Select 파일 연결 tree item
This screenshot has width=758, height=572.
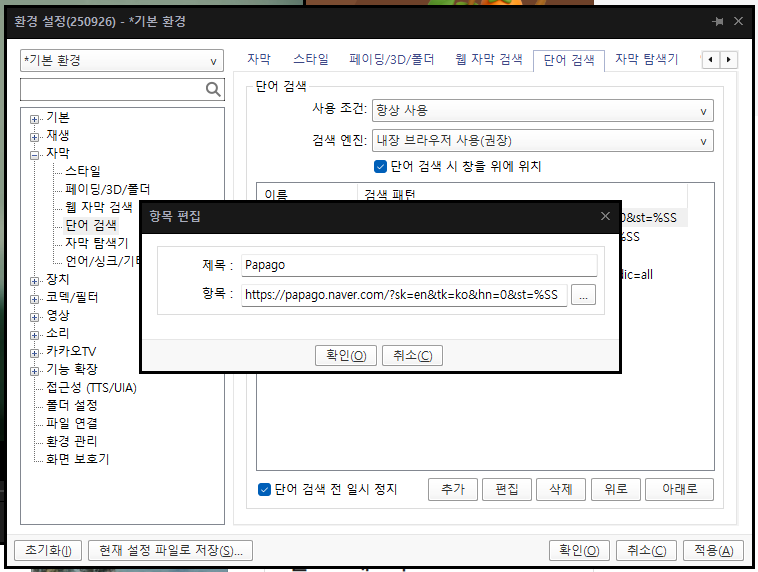click(72, 424)
